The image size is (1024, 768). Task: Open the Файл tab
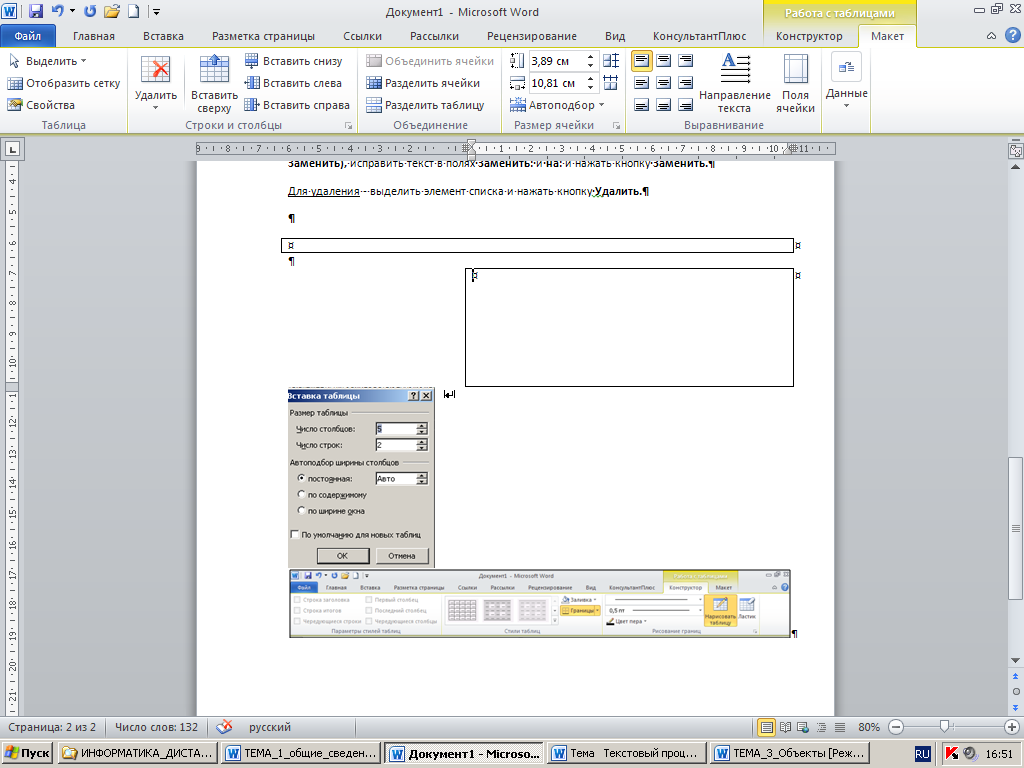tap(28, 36)
